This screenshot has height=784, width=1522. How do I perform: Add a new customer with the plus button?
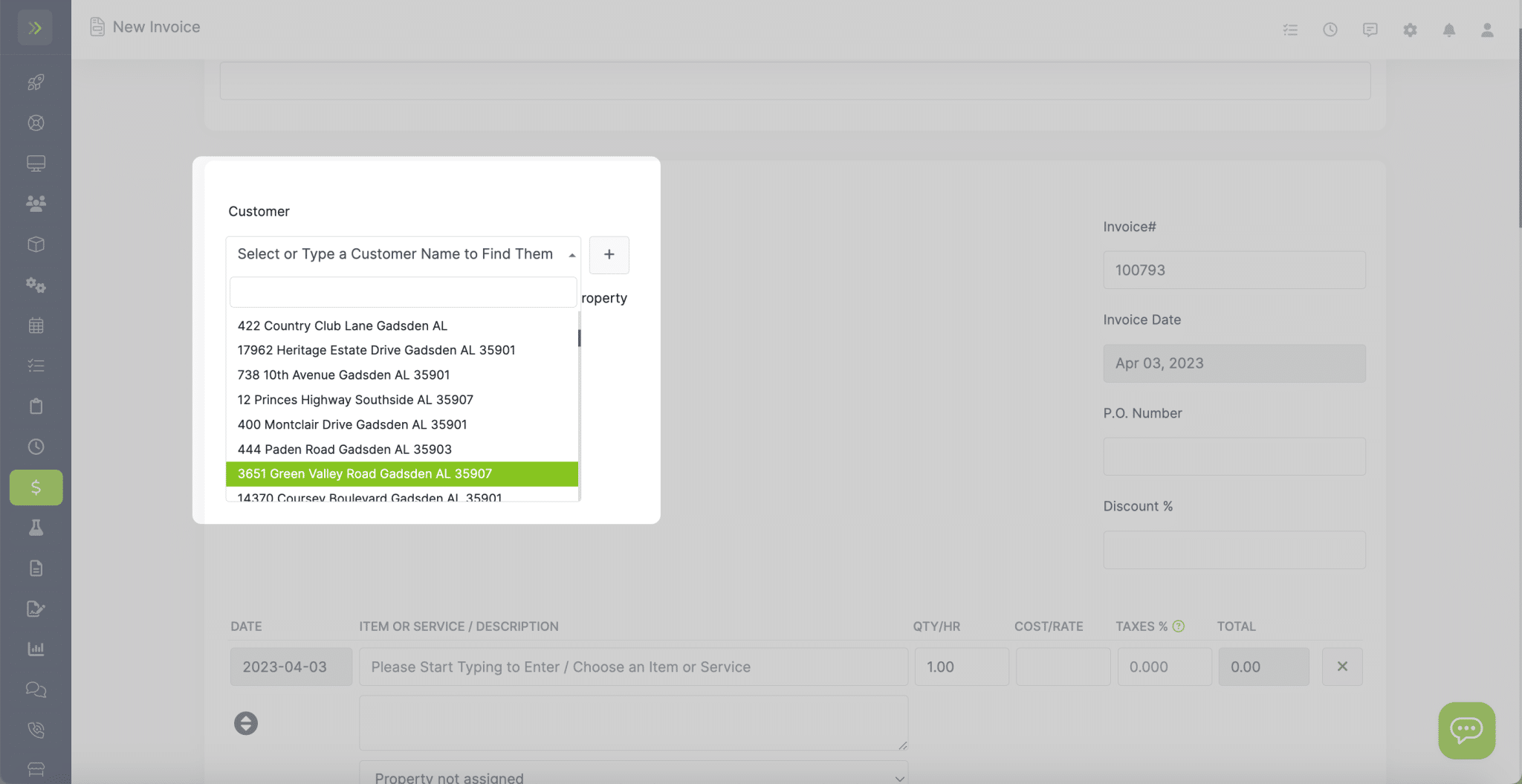click(x=608, y=255)
